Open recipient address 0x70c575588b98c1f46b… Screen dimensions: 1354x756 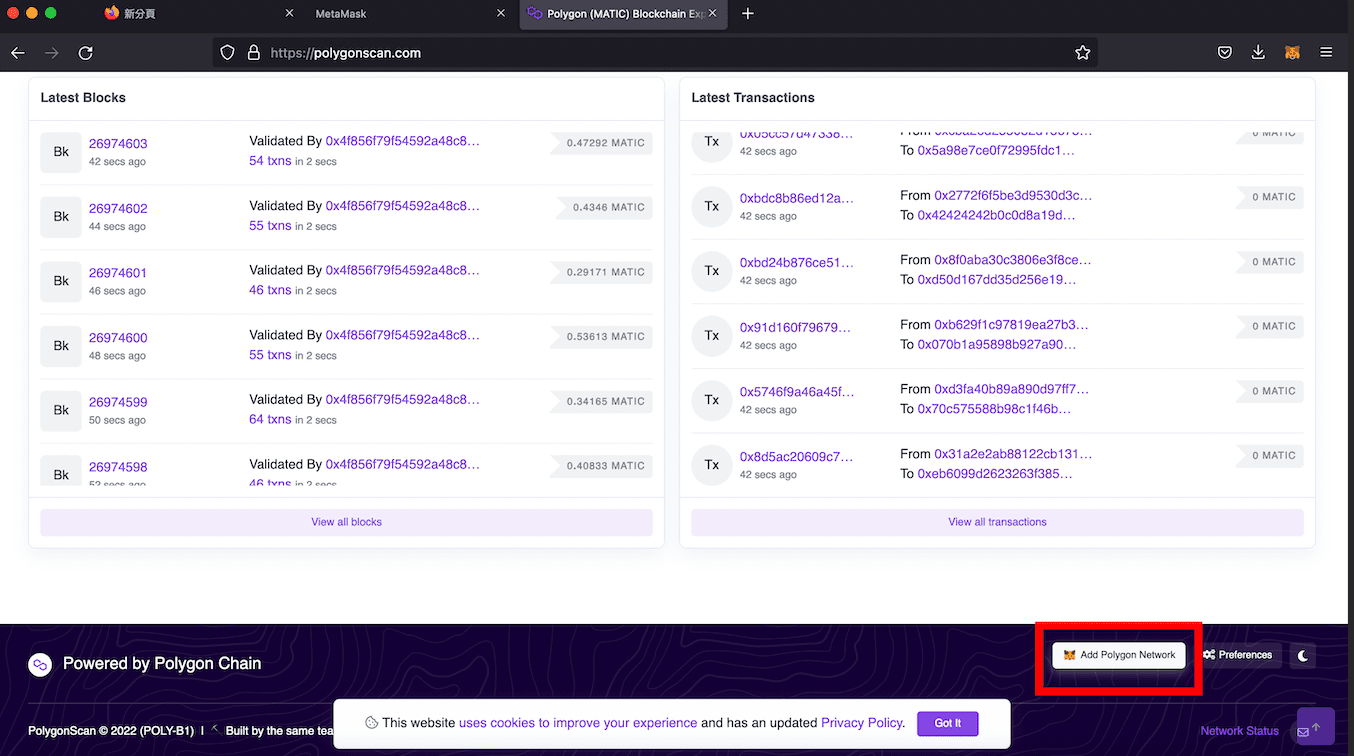tap(994, 409)
